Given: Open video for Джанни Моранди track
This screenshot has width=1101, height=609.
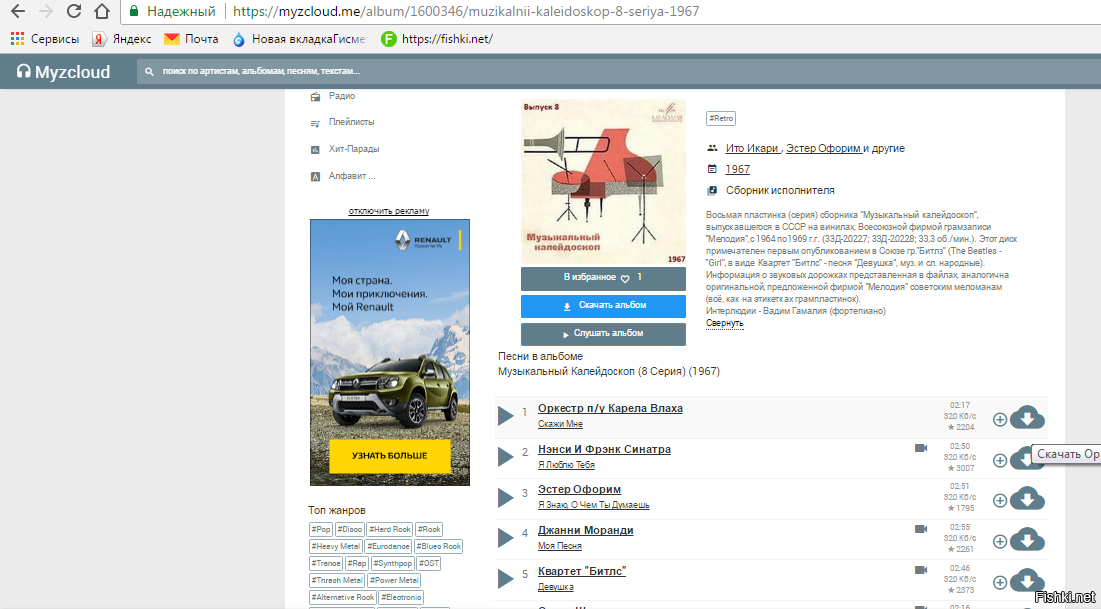Looking at the screenshot, I should click(x=921, y=528).
